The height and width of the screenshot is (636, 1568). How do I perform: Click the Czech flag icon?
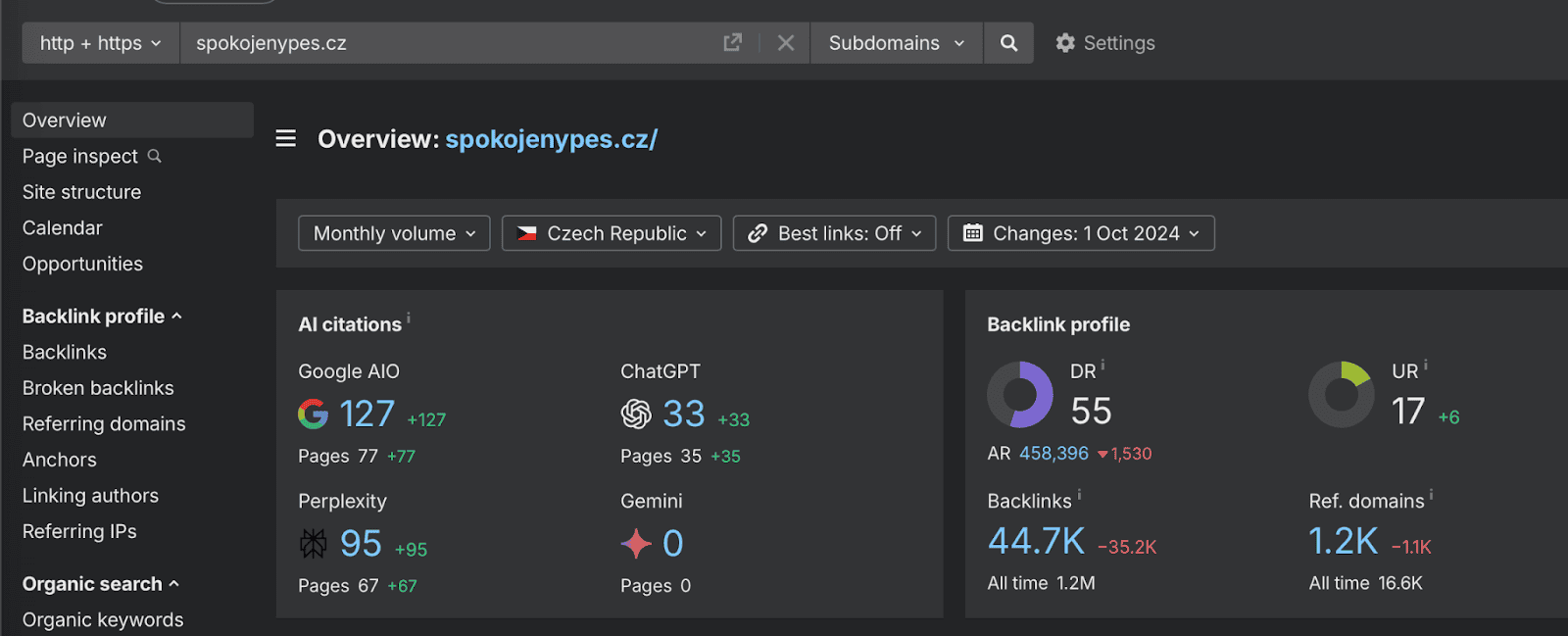click(x=527, y=233)
